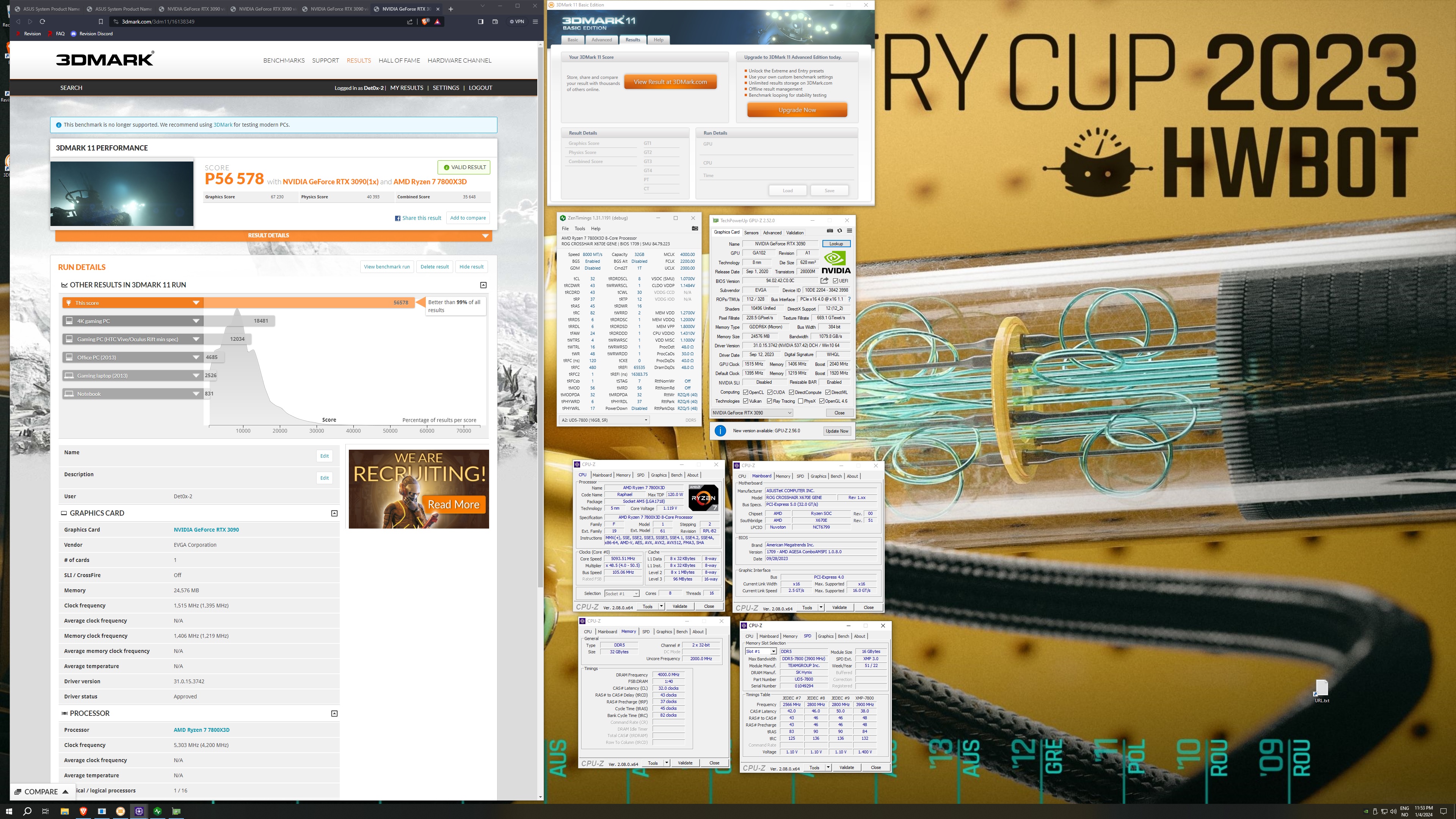This screenshot has width=1456, height=819.
Task: Click the benchmark result thumbnail image
Action: 122,194
